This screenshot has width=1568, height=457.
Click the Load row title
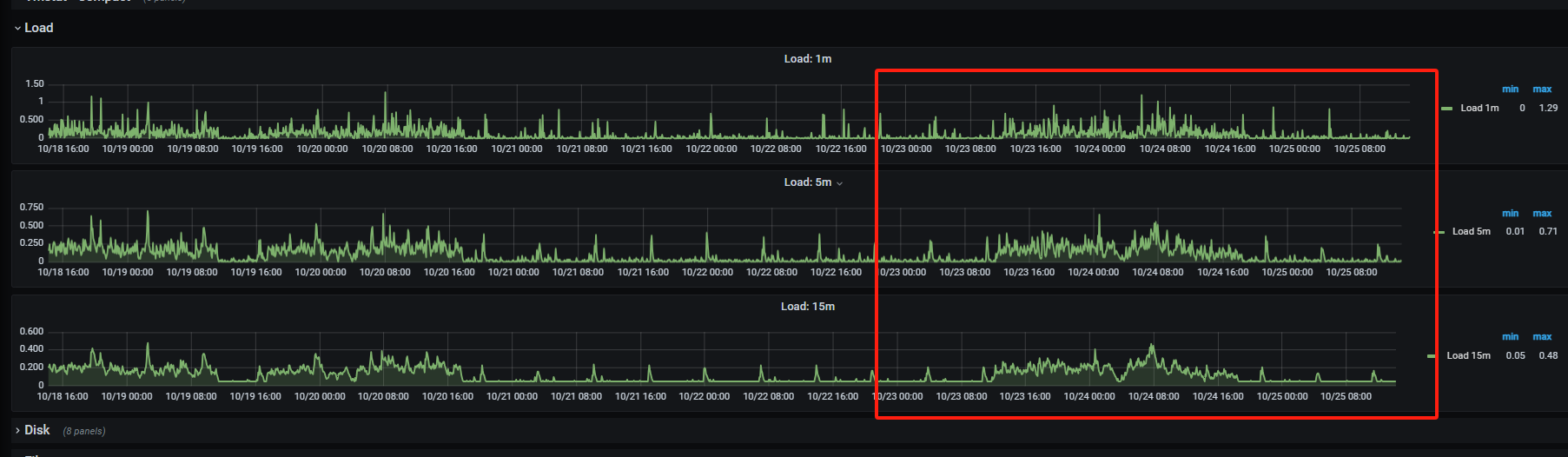coord(38,28)
